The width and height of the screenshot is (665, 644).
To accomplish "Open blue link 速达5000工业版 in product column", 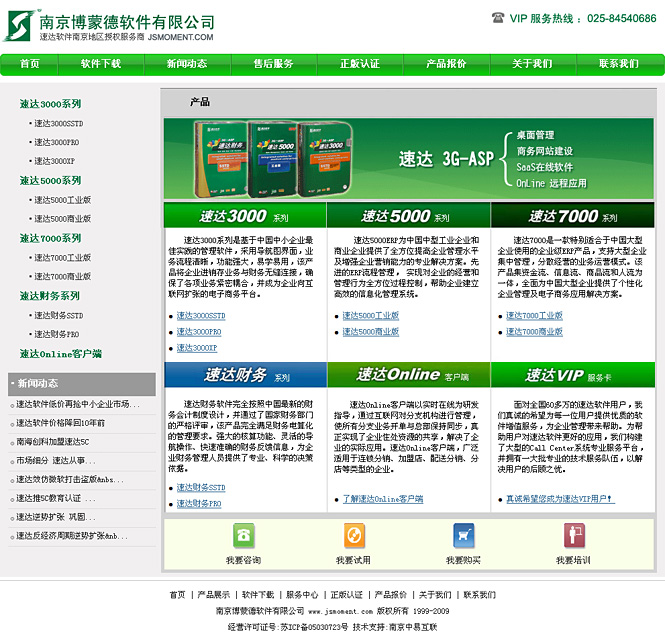I will 371,316.
